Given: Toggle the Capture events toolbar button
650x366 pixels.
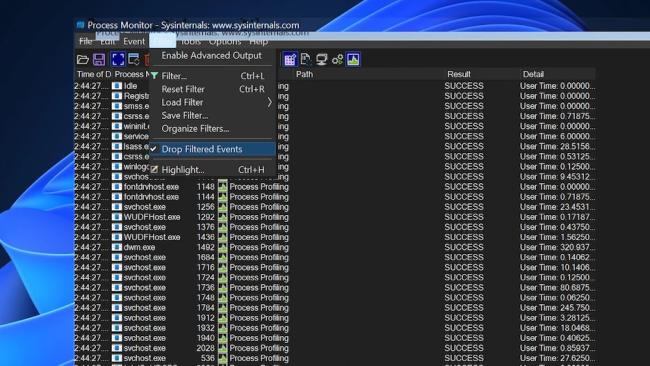Looking at the screenshot, I should tap(118, 59).
